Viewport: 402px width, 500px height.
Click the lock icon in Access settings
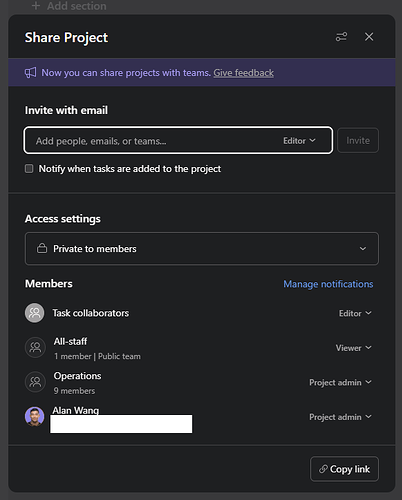[x=42, y=248]
